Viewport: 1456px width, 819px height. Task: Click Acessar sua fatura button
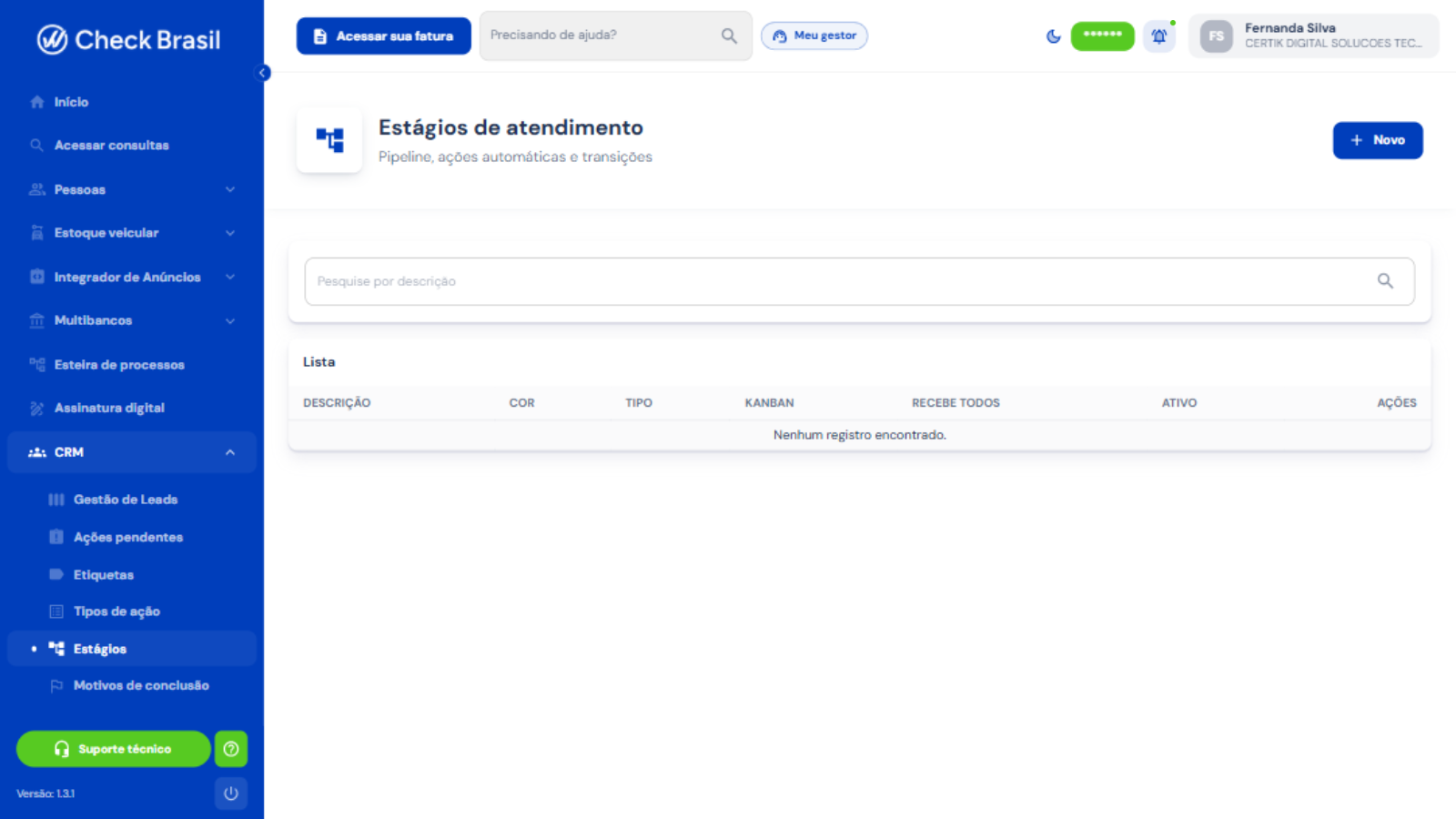(384, 36)
